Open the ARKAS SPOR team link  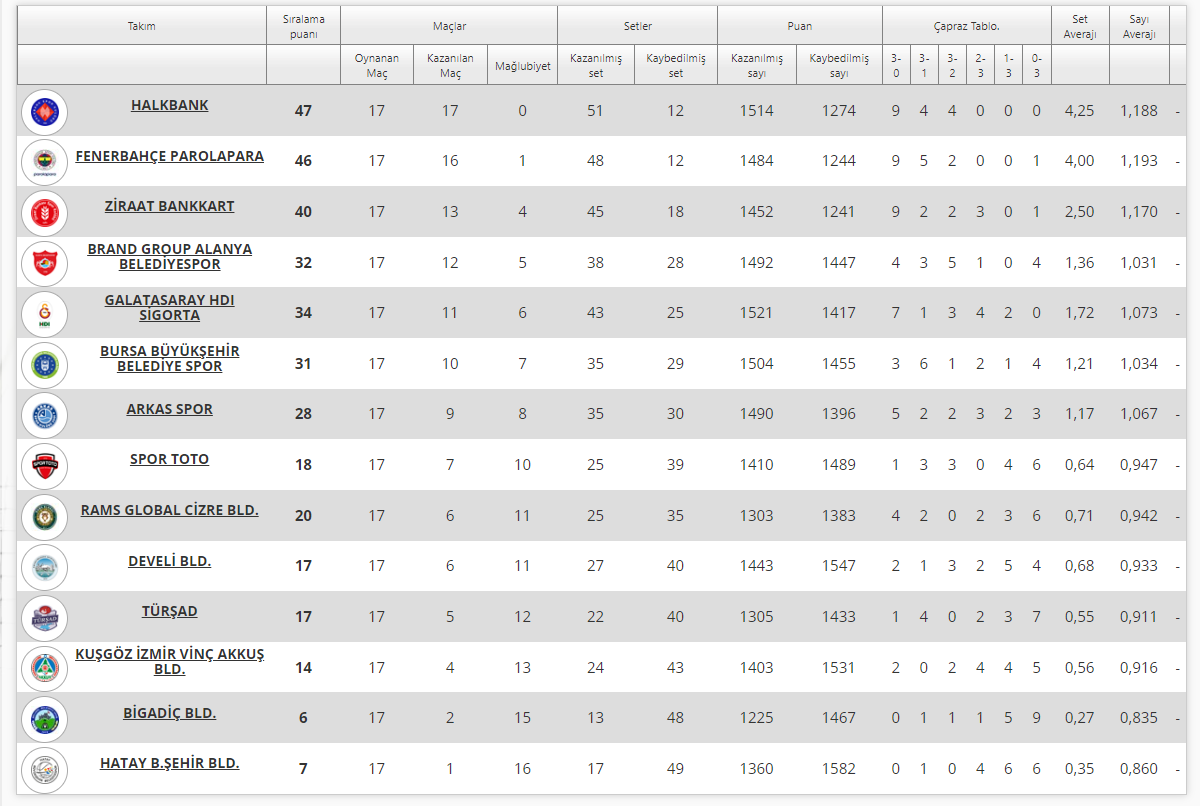tap(170, 409)
